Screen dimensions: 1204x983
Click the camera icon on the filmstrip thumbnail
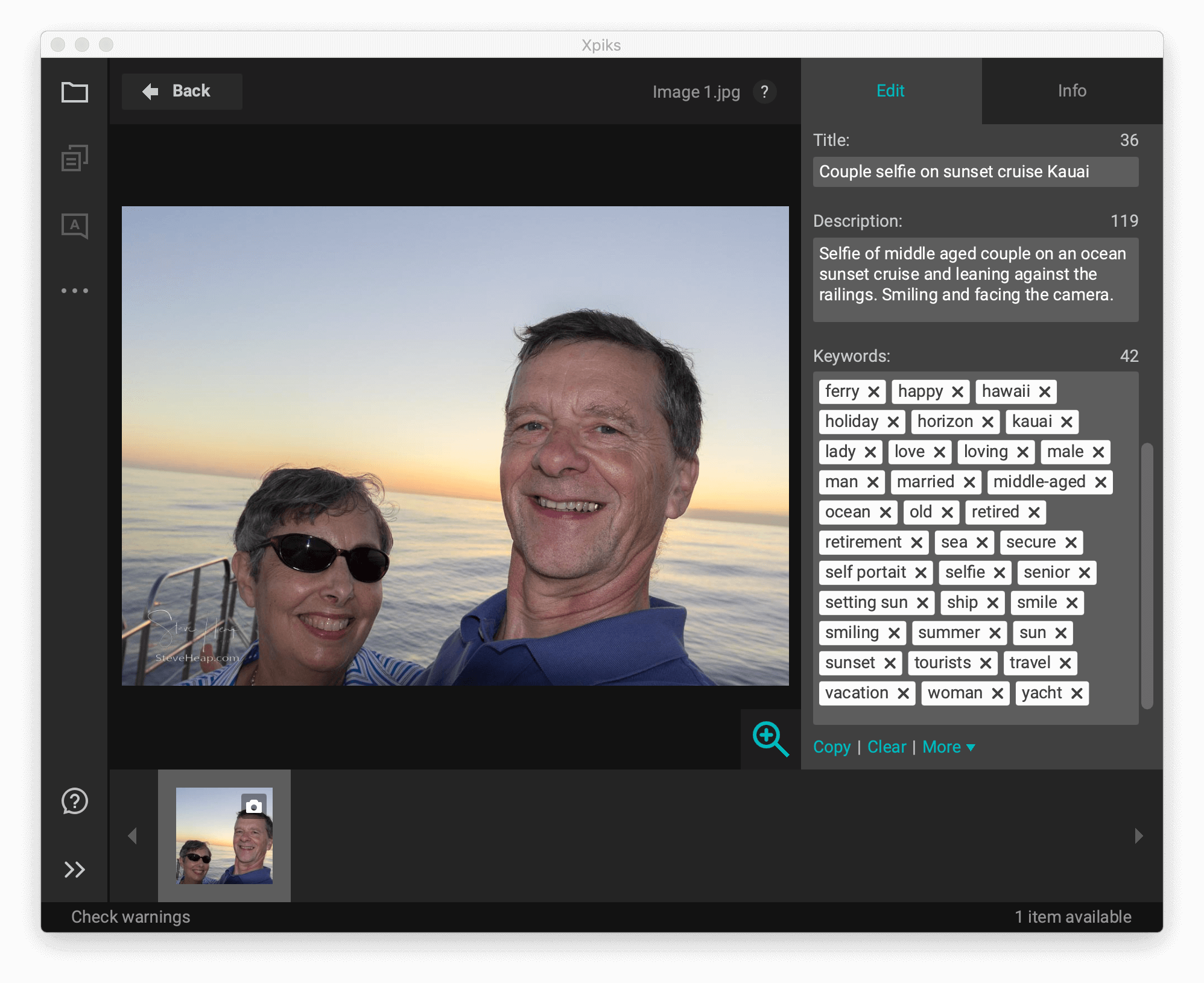pos(253,804)
